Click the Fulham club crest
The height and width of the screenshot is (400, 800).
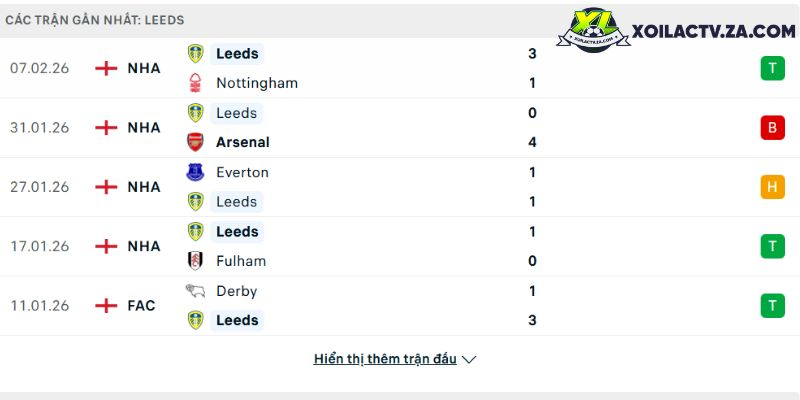[196, 261]
